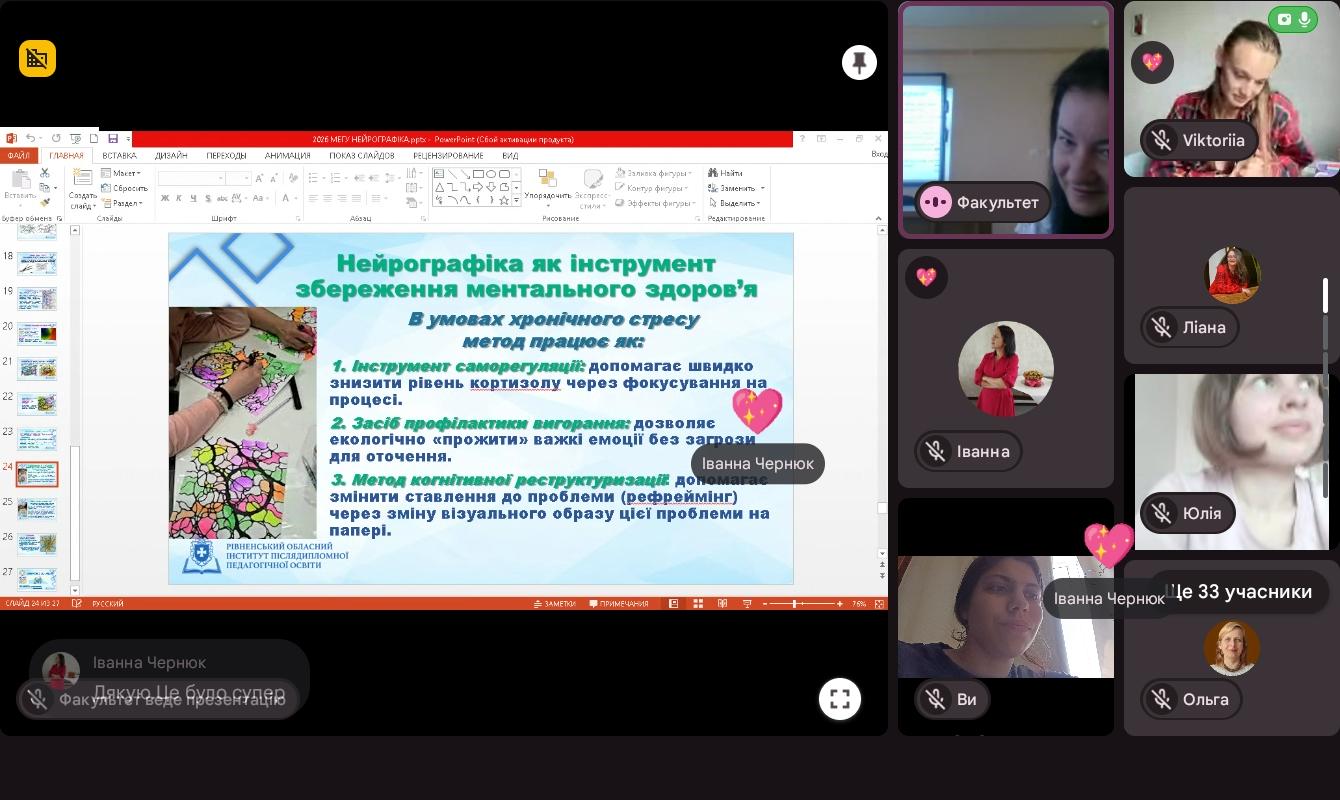Click the РУССКИЙ language indicator in status bar
Screen dimensions: 1340x800
click(108, 604)
